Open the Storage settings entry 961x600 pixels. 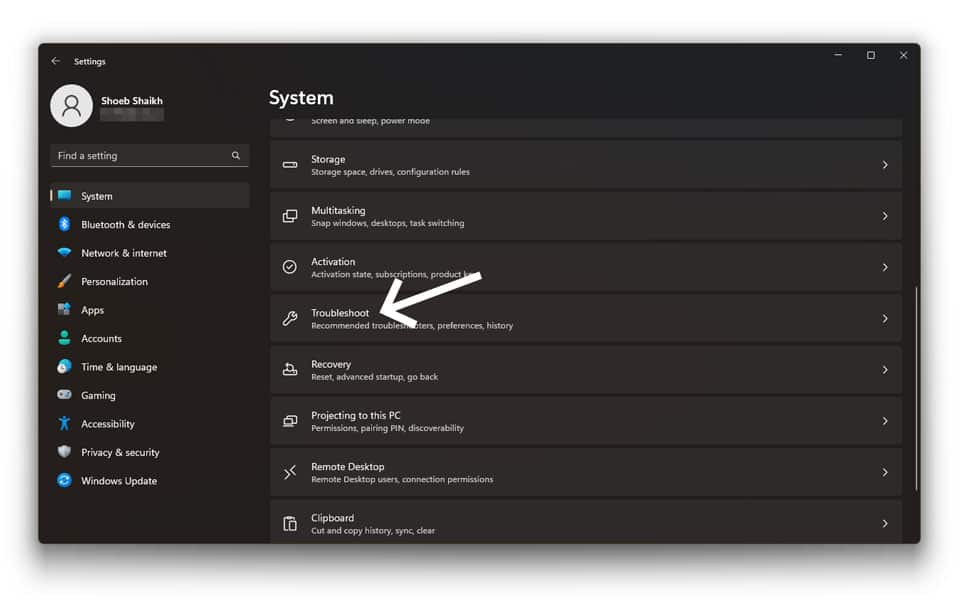tap(585, 165)
